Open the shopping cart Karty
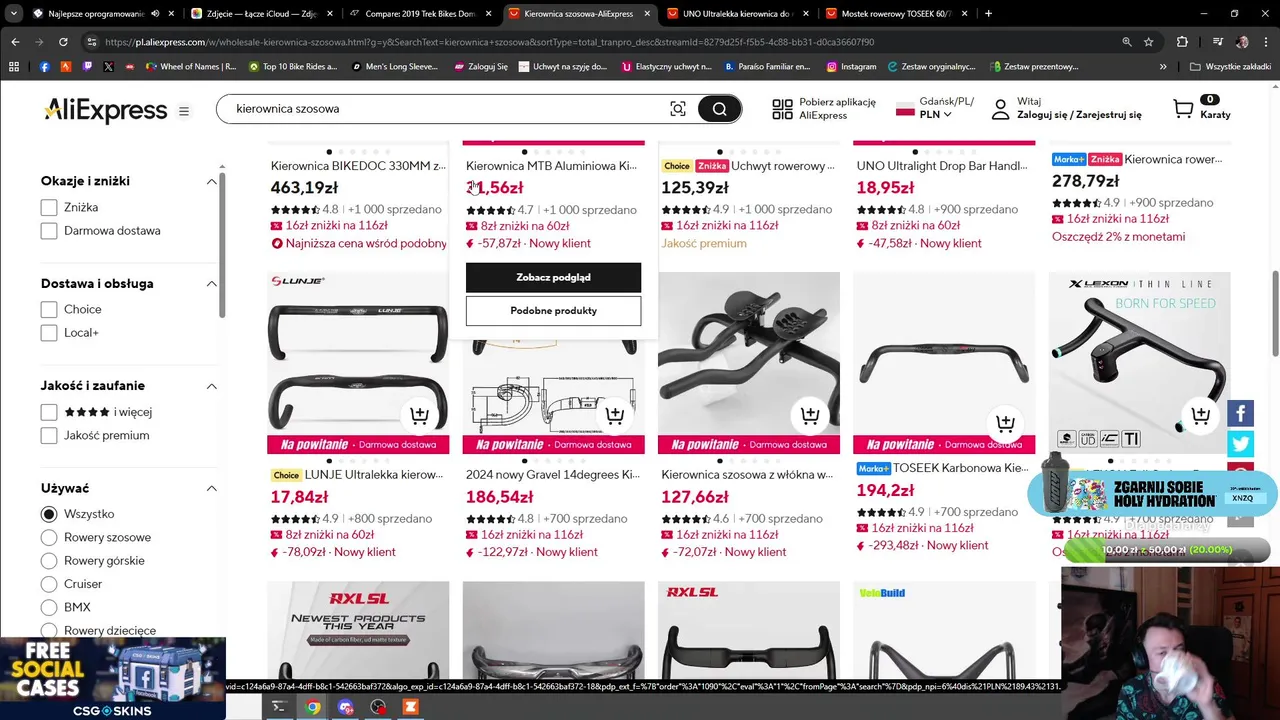This screenshot has height=720, width=1280. (x=1201, y=108)
